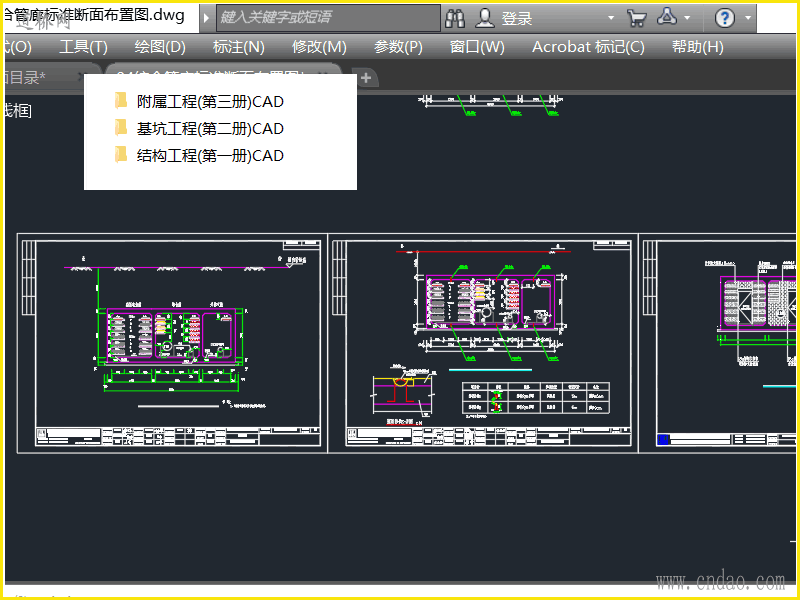Open the Autodesk Exchange shopping cart
The image size is (800, 600).
pos(637,19)
